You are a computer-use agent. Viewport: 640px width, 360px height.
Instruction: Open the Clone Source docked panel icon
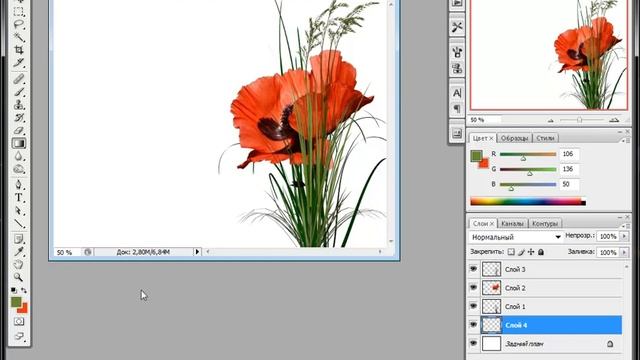(457, 68)
